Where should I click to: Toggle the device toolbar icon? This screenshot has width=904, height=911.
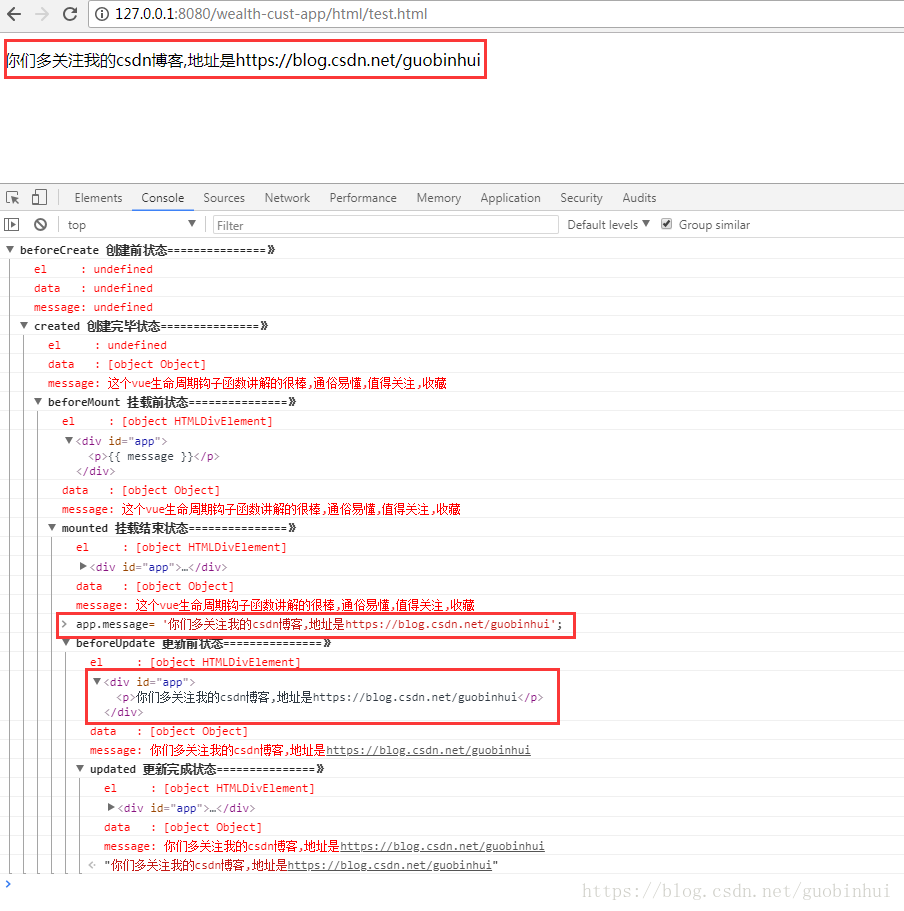39,198
